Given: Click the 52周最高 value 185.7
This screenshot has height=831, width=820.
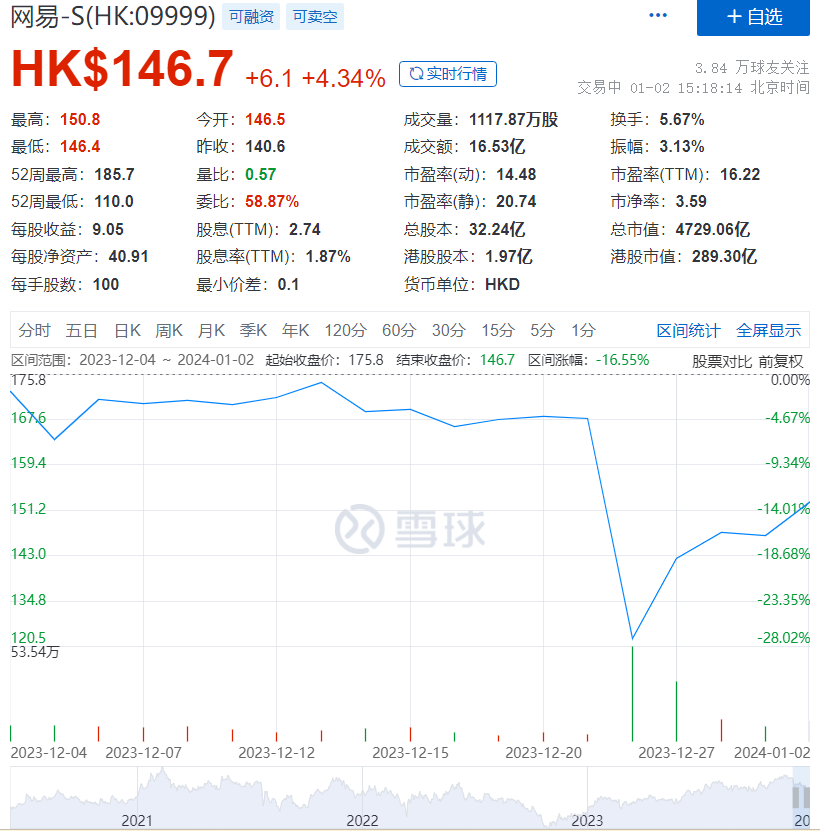Looking at the screenshot, I should point(114,174).
